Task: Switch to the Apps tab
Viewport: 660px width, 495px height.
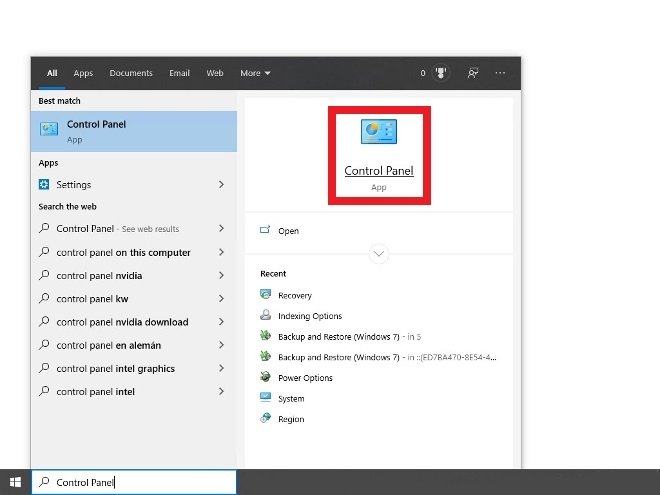Action: (x=83, y=73)
